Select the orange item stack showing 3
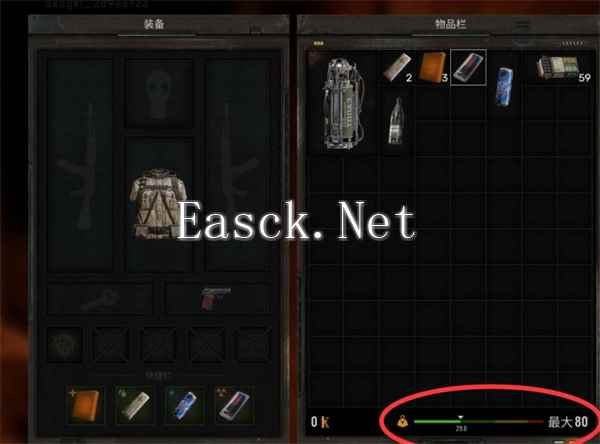 (433, 67)
